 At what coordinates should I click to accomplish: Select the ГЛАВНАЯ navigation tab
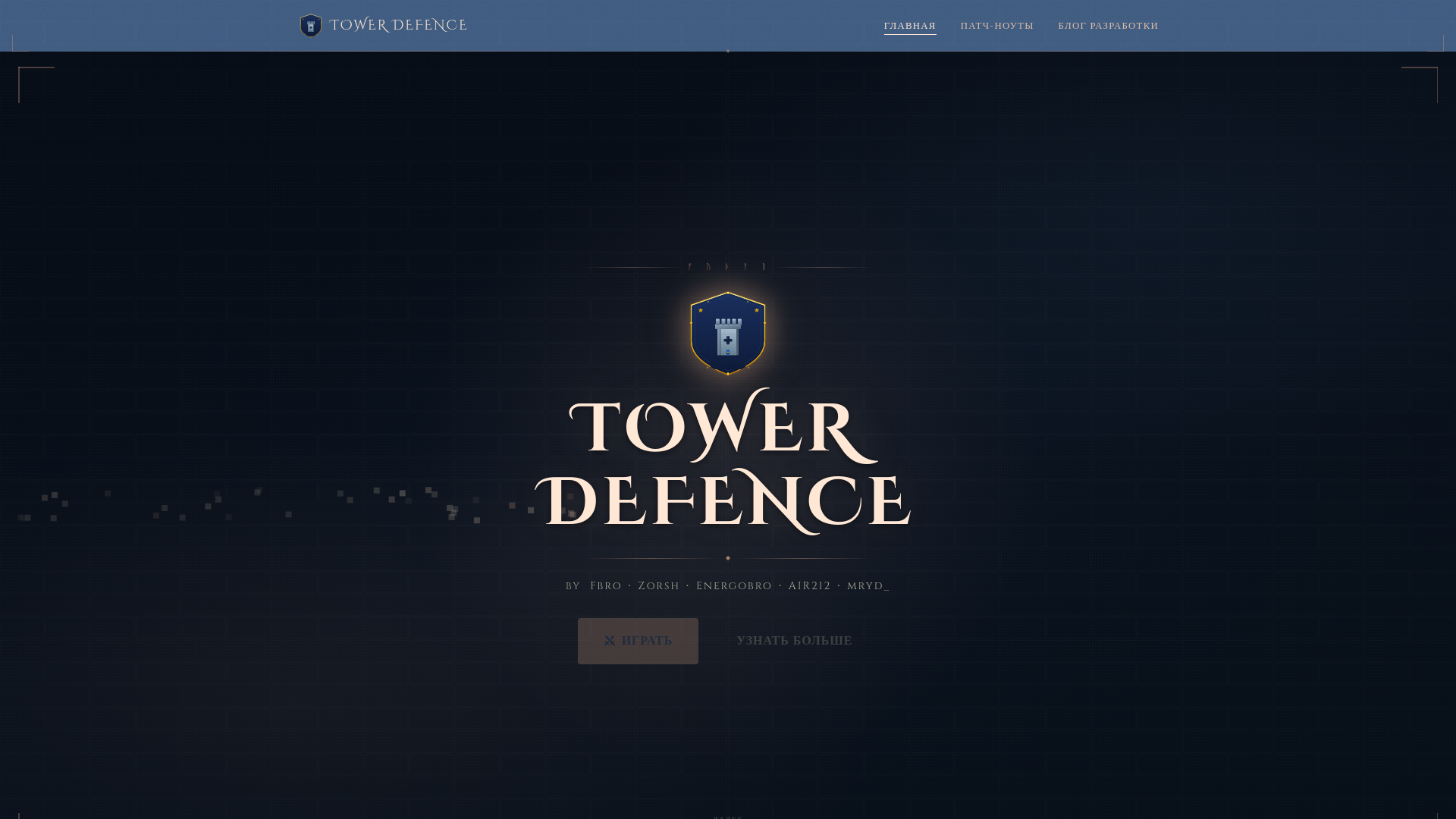click(x=910, y=26)
